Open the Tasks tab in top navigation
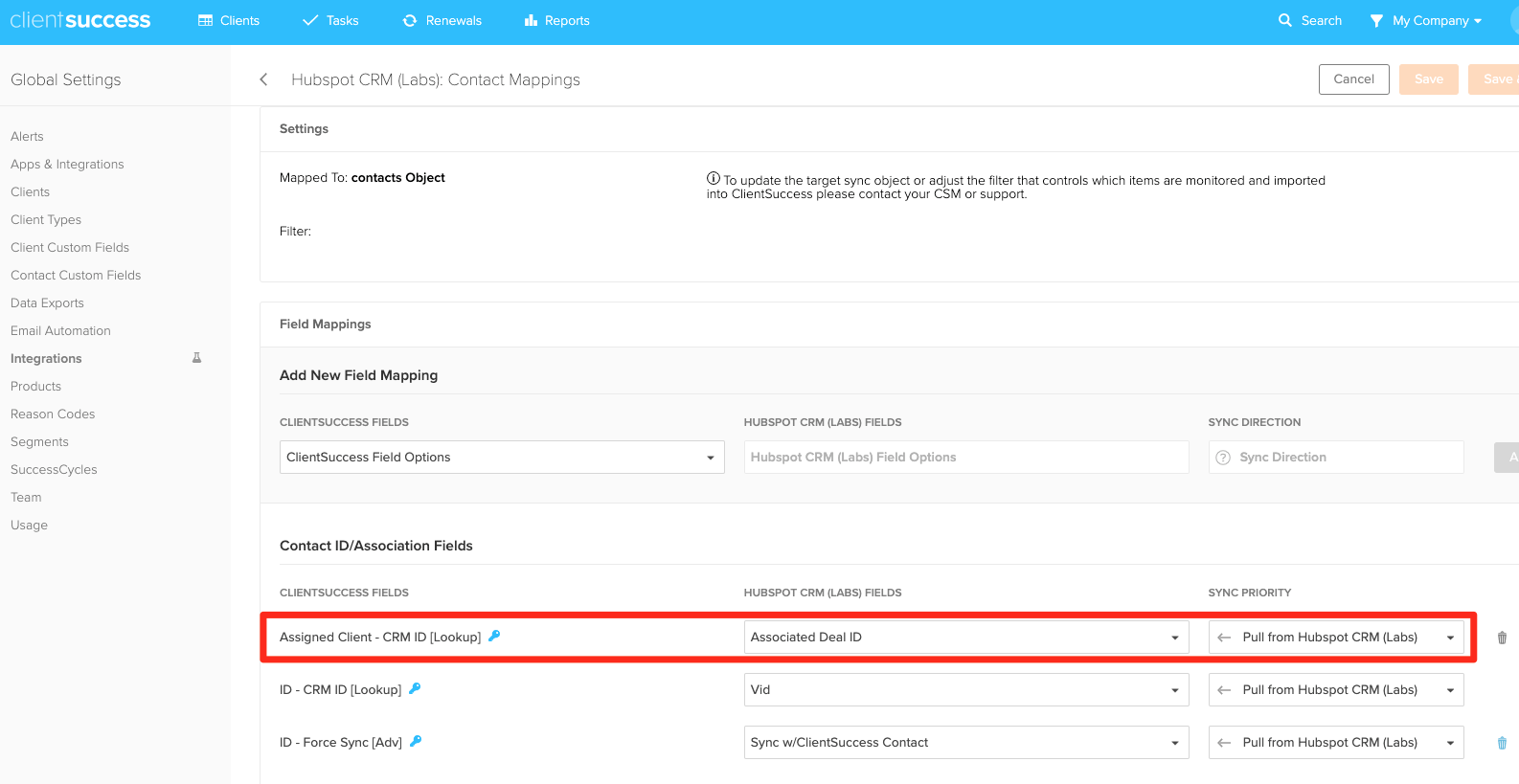This screenshot has height=784, width=1519. coord(330,20)
